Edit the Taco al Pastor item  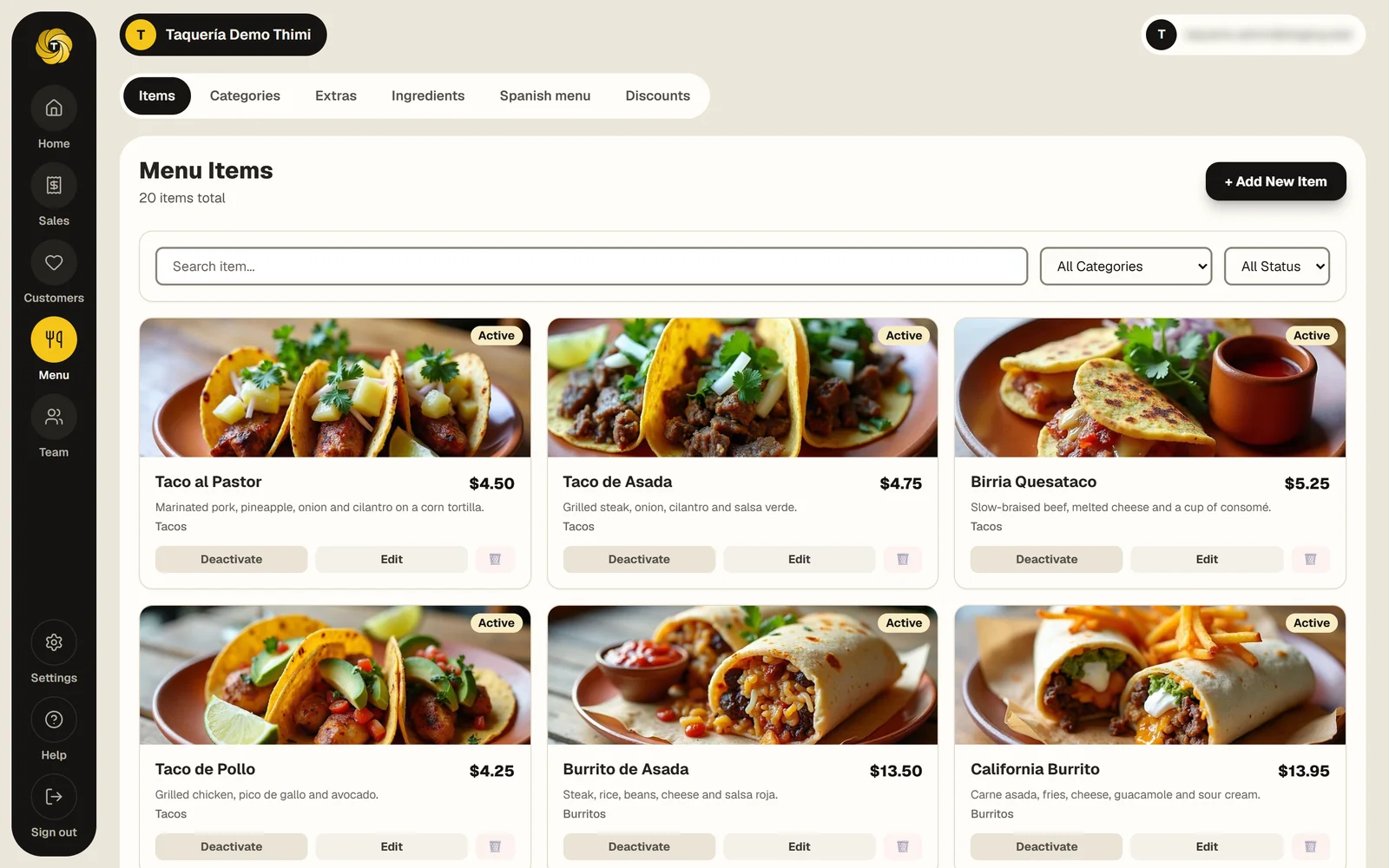(x=392, y=559)
